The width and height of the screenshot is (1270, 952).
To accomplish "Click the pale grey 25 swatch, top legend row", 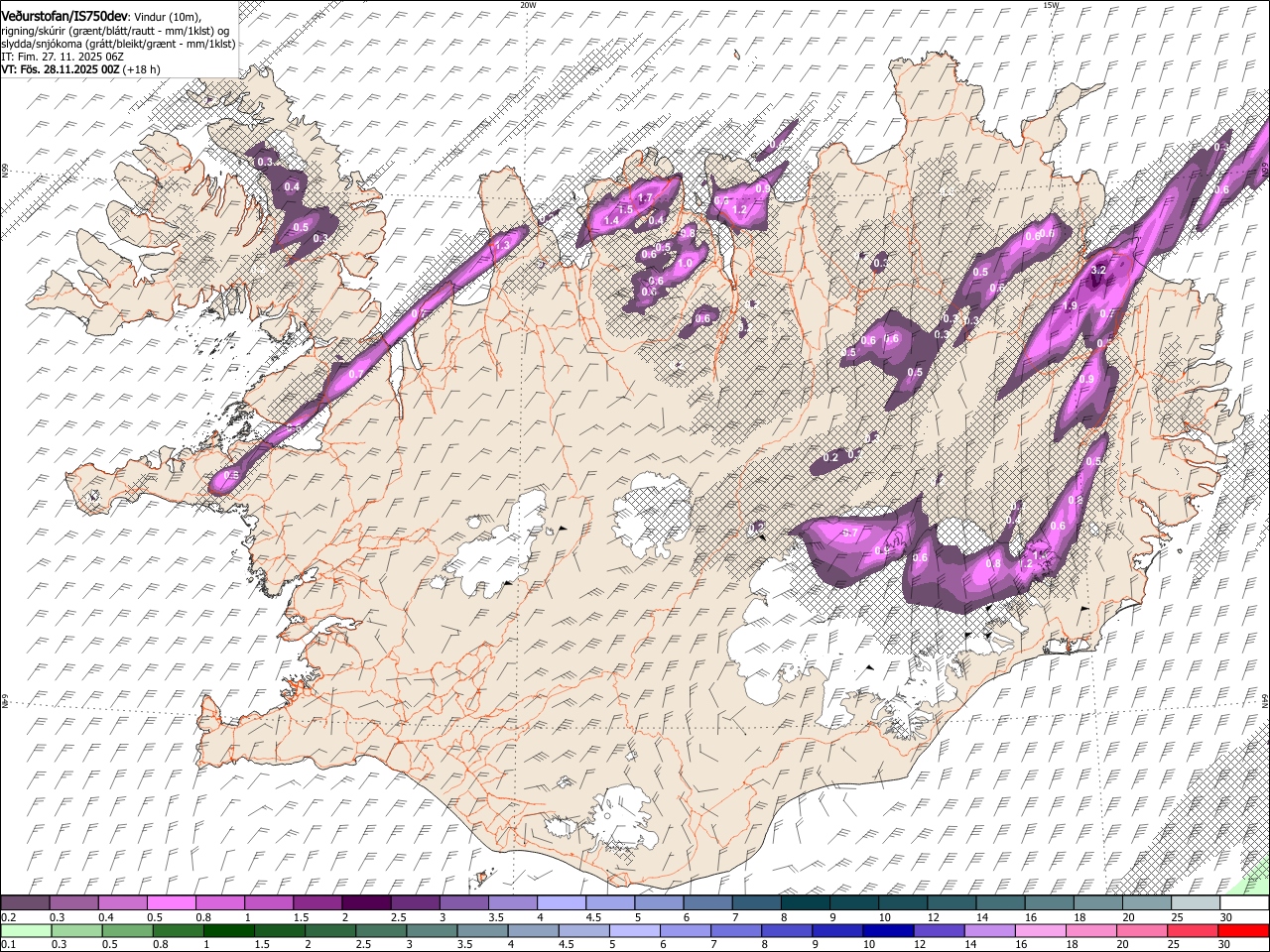I will coord(1196,902).
